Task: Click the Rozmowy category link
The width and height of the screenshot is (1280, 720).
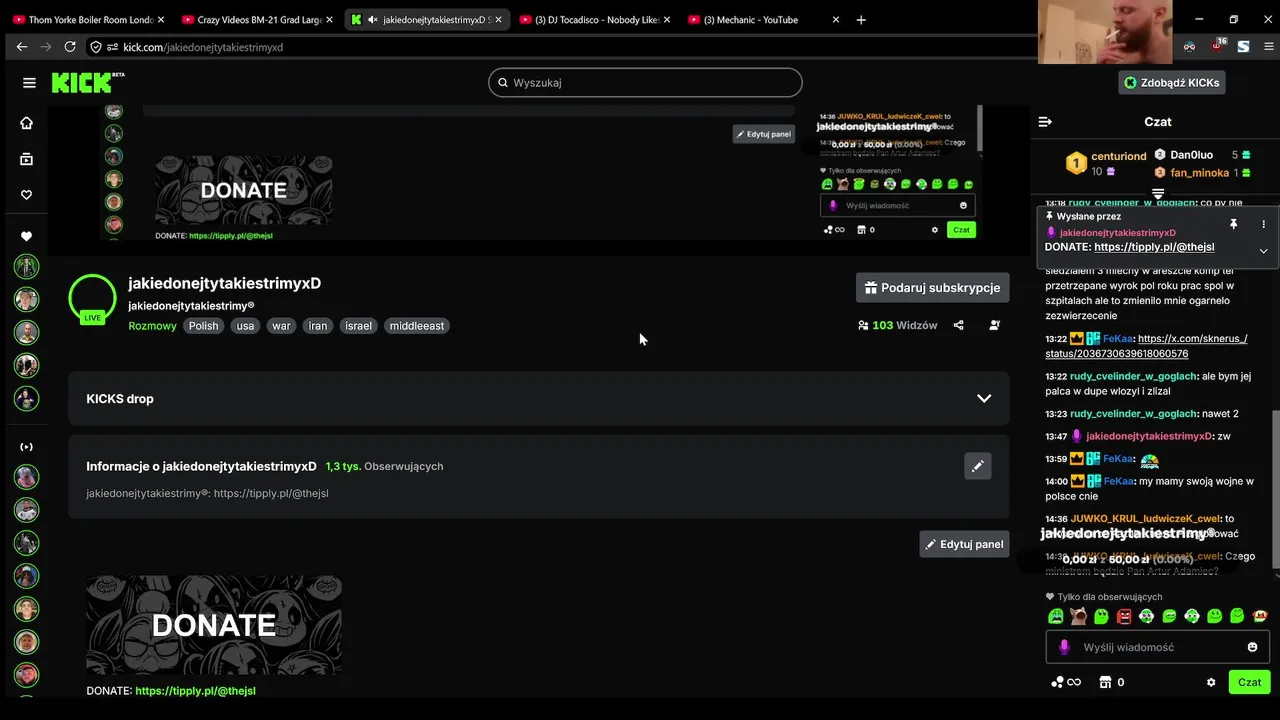Action: 152,326
